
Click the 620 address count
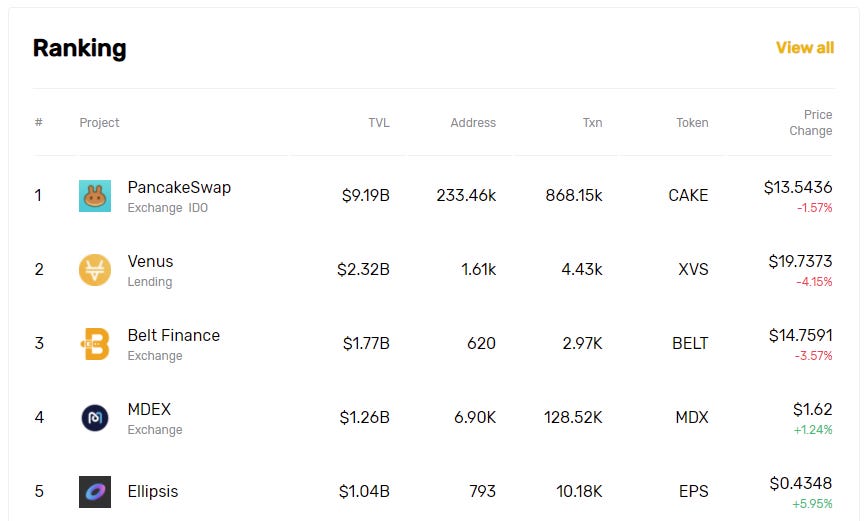tap(481, 344)
